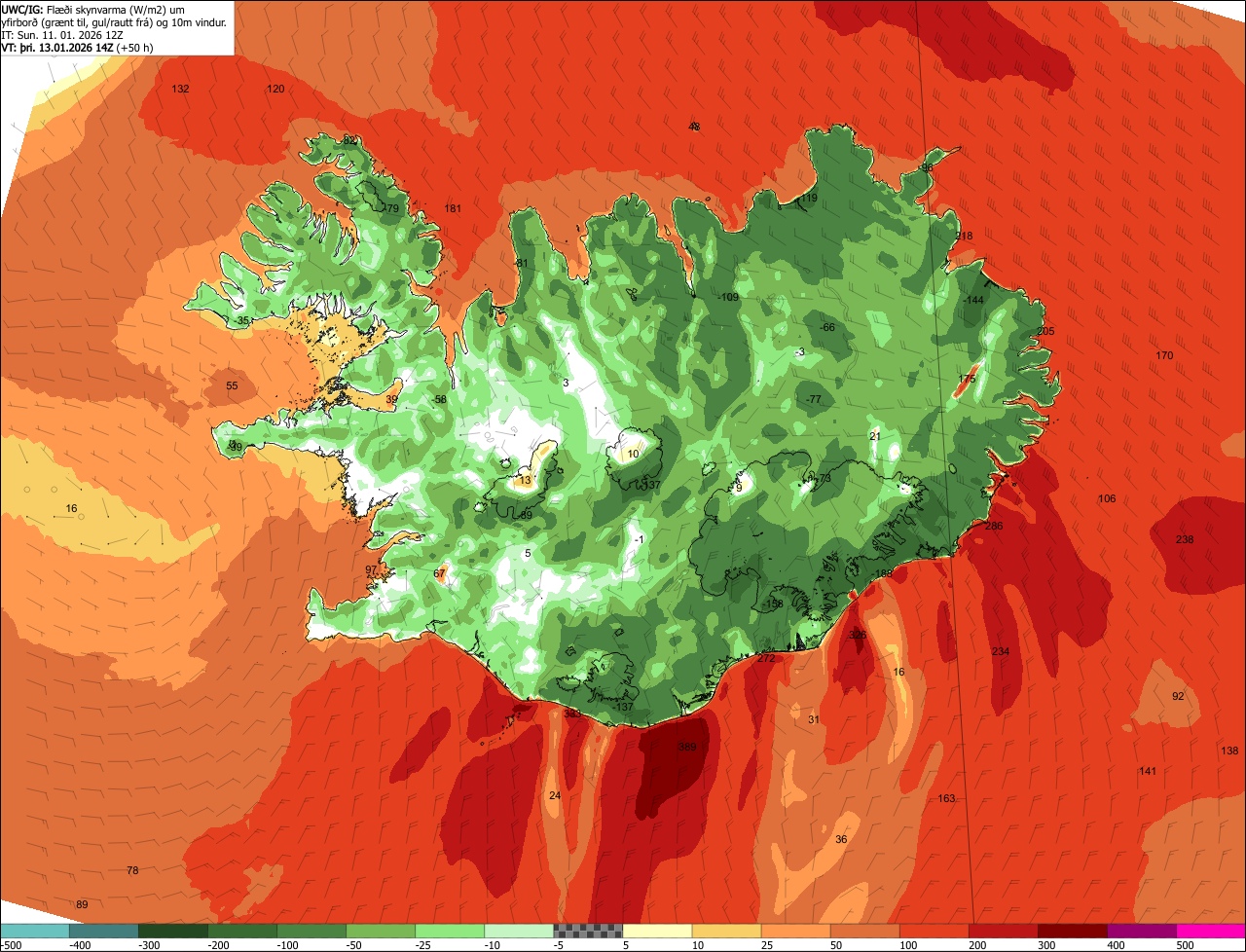The height and width of the screenshot is (952, 1246).
Task: Click the light green -25 to -10 legend swatch
Action: click(449, 931)
